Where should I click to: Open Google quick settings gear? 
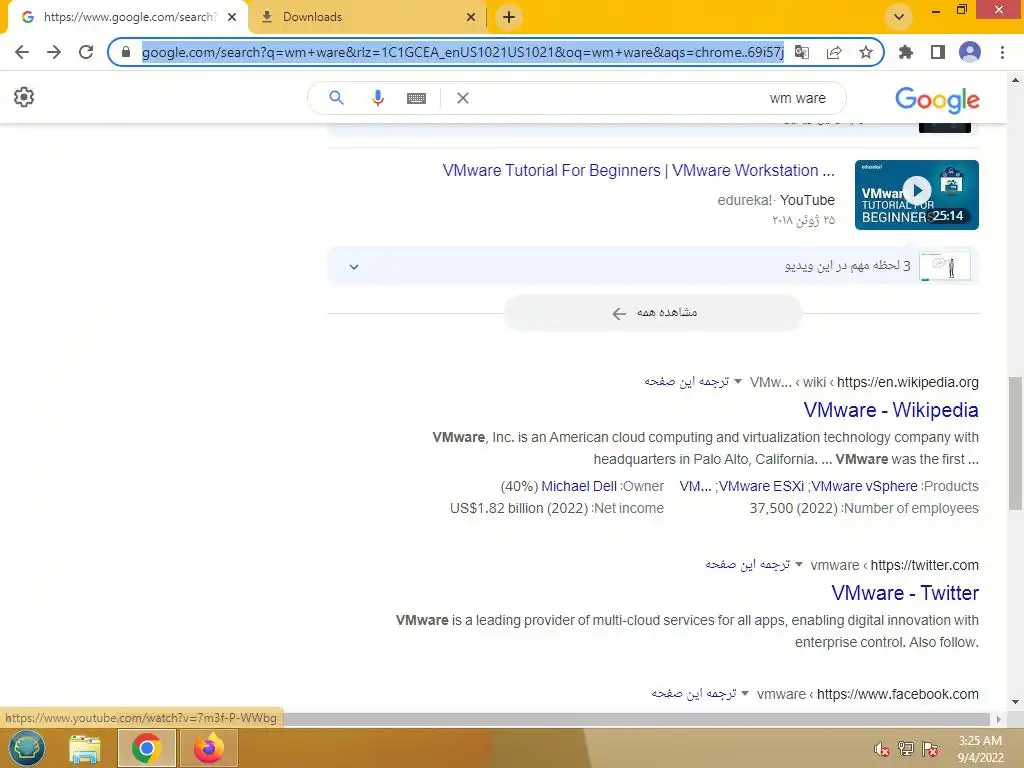[24, 97]
